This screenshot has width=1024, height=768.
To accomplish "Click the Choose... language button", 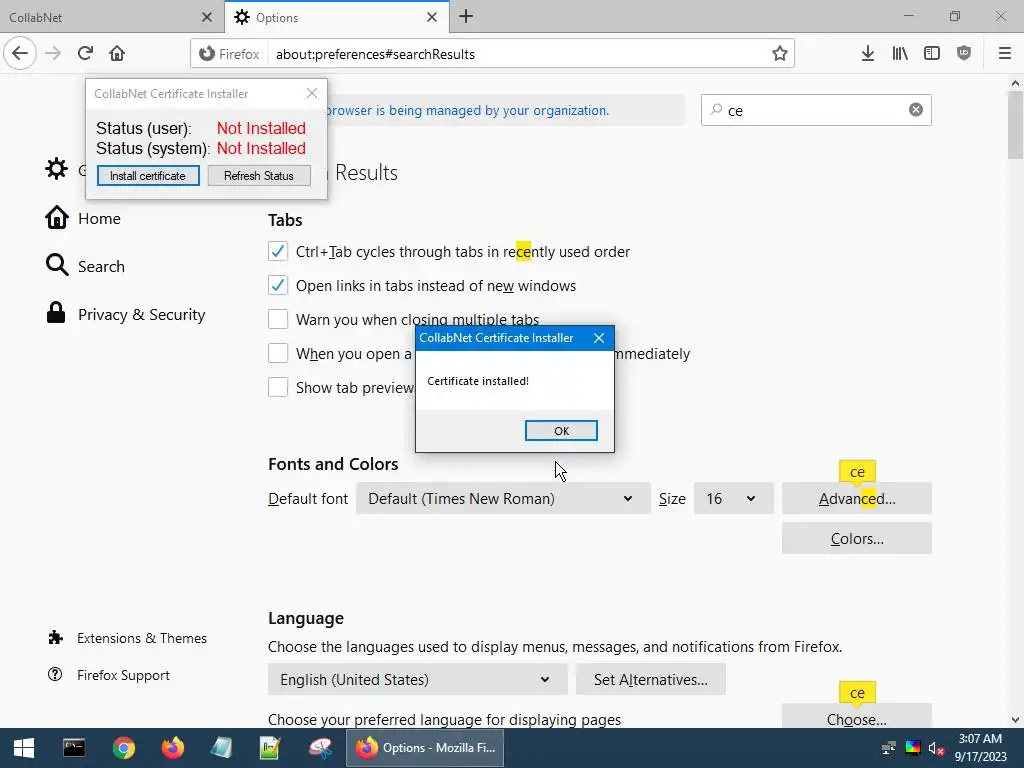I will pyautogui.click(x=857, y=718).
